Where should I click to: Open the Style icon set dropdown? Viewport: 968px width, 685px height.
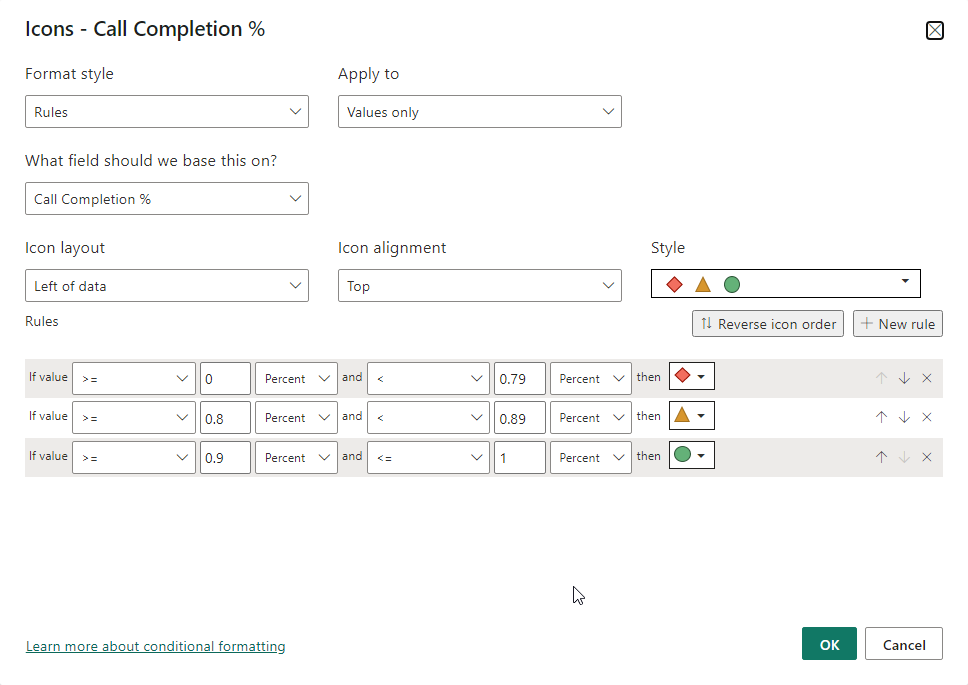[785, 284]
